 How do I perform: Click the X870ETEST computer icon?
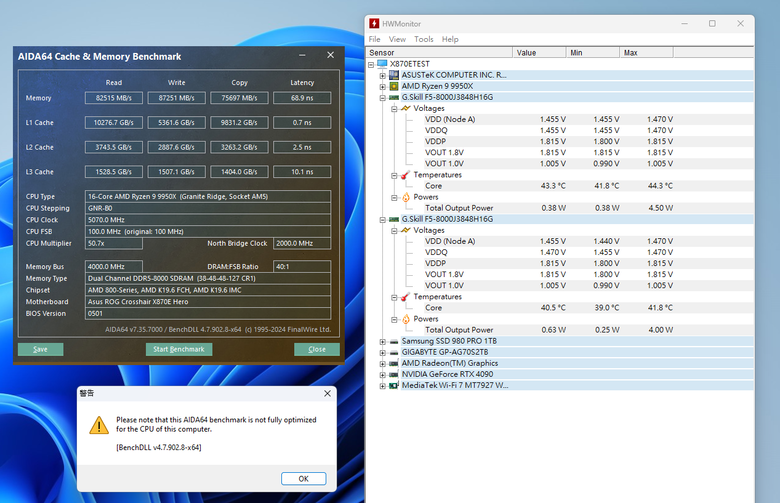382,64
